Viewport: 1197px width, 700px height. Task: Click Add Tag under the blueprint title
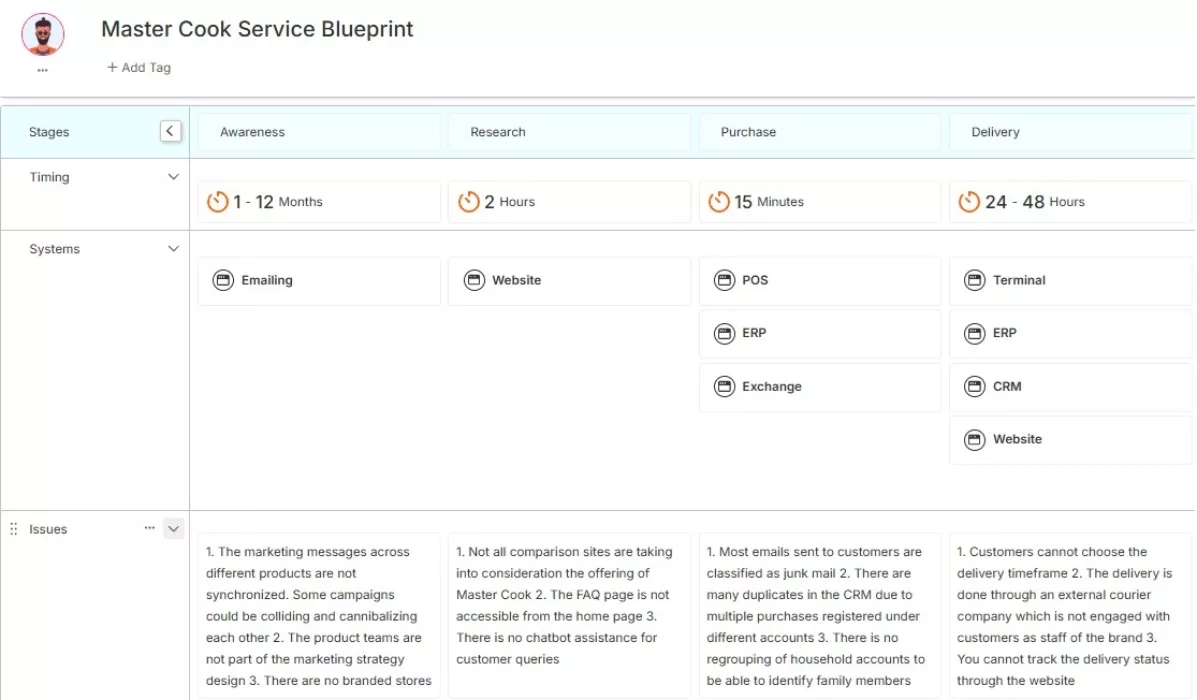pyautogui.click(x=139, y=67)
